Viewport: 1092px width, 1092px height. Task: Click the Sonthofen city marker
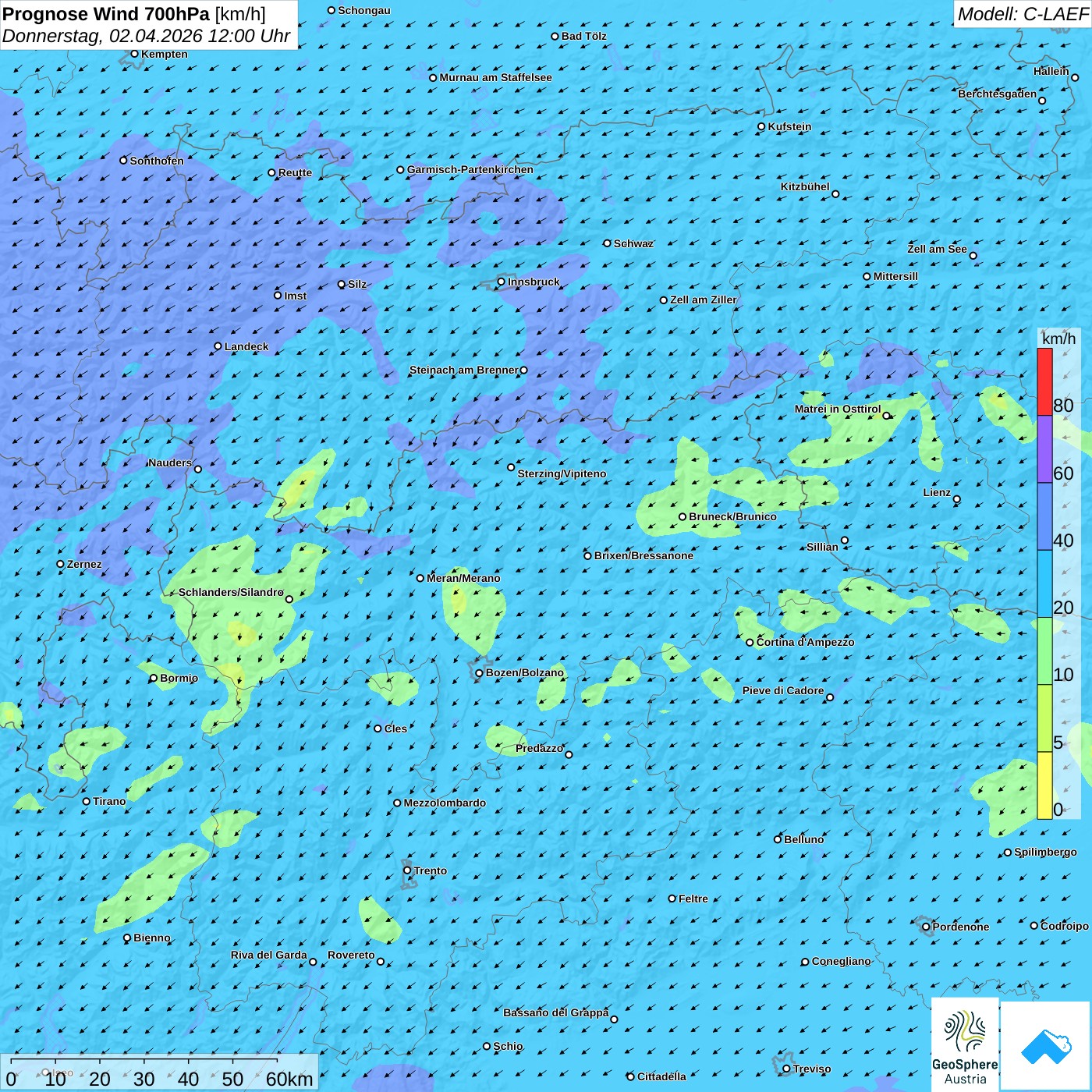point(123,161)
